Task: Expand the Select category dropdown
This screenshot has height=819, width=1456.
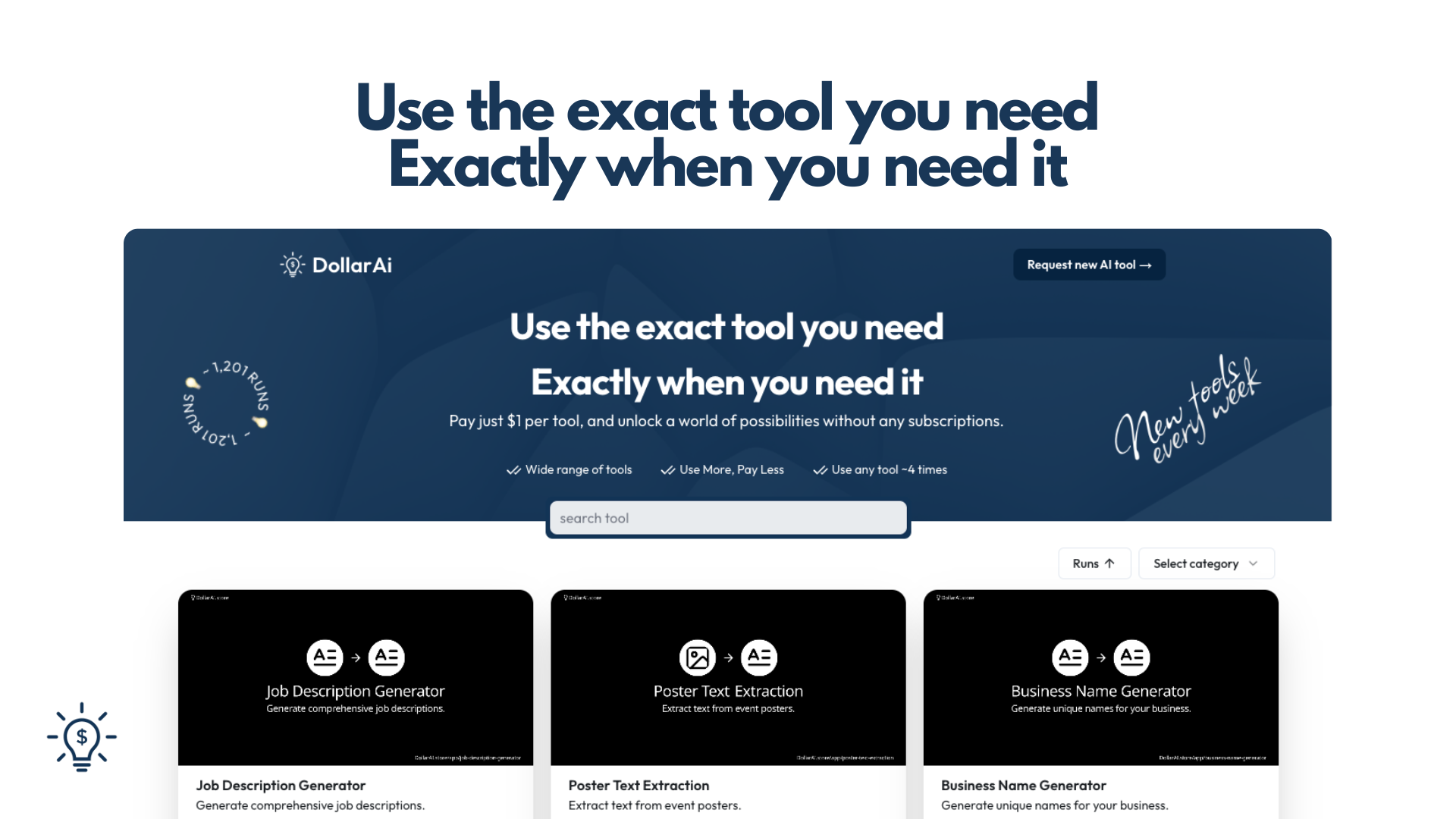Action: (1206, 563)
